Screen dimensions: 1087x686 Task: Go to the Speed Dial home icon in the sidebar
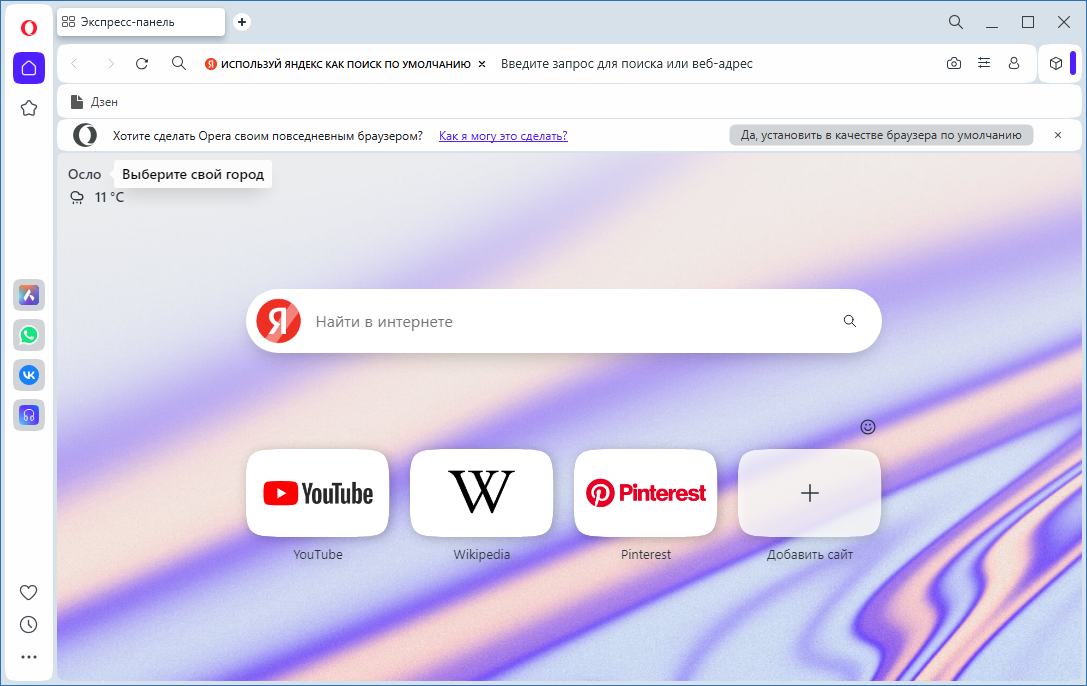(x=28, y=68)
